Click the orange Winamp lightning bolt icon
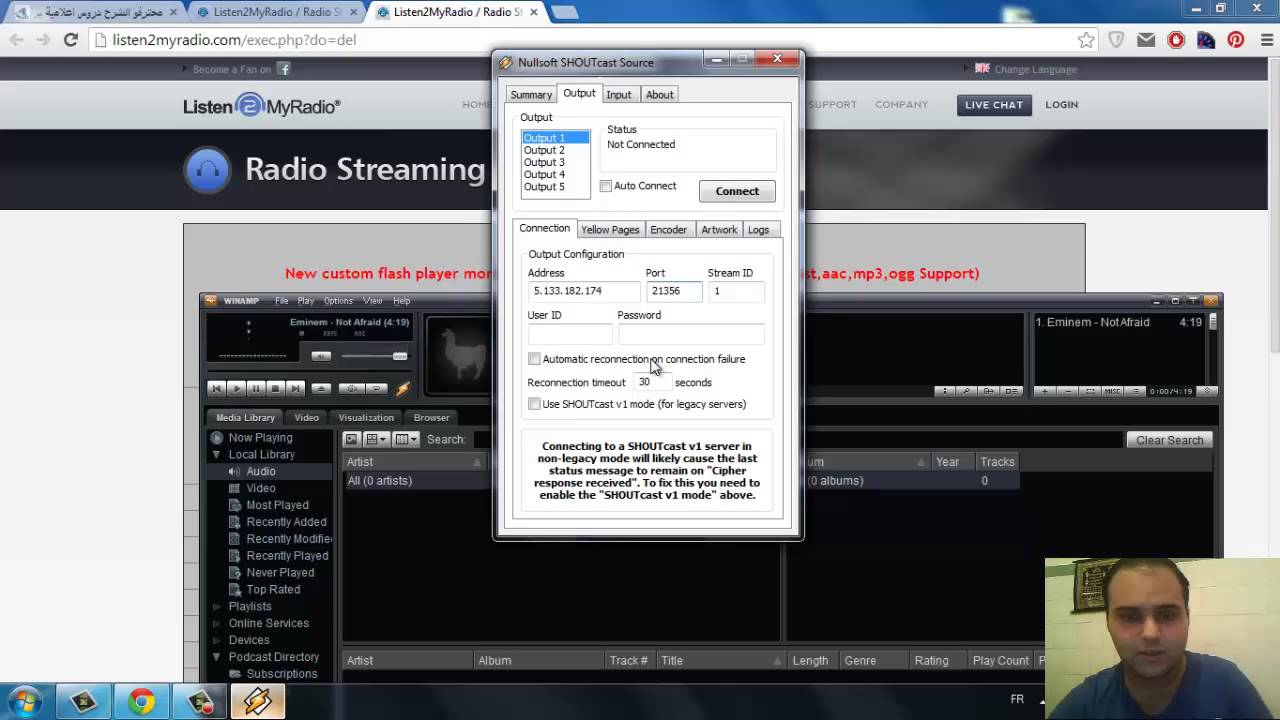Screen dimensions: 1280x720 tap(403, 388)
